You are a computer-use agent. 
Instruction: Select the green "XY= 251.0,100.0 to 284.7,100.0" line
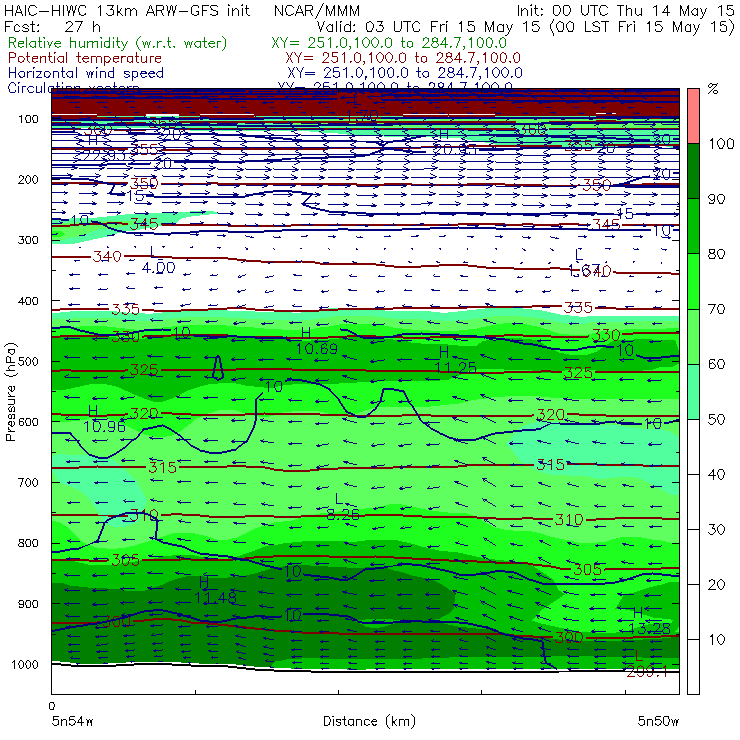[389, 43]
